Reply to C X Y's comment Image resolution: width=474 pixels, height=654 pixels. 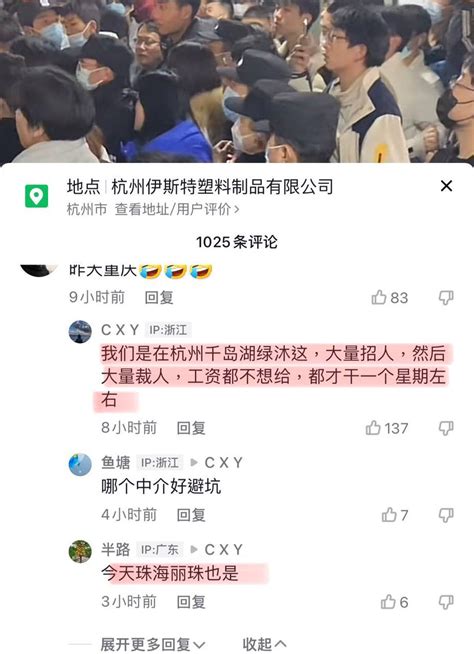pos(191,428)
